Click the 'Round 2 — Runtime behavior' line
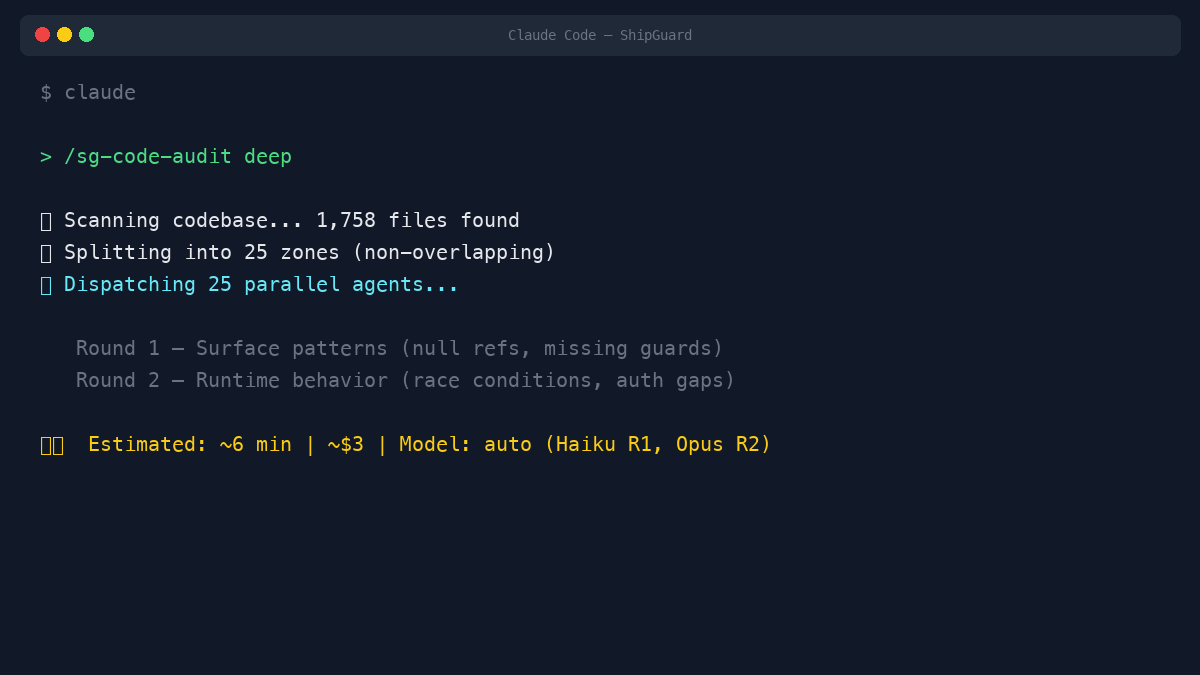This screenshot has width=1200, height=675. pyautogui.click(x=406, y=381)
